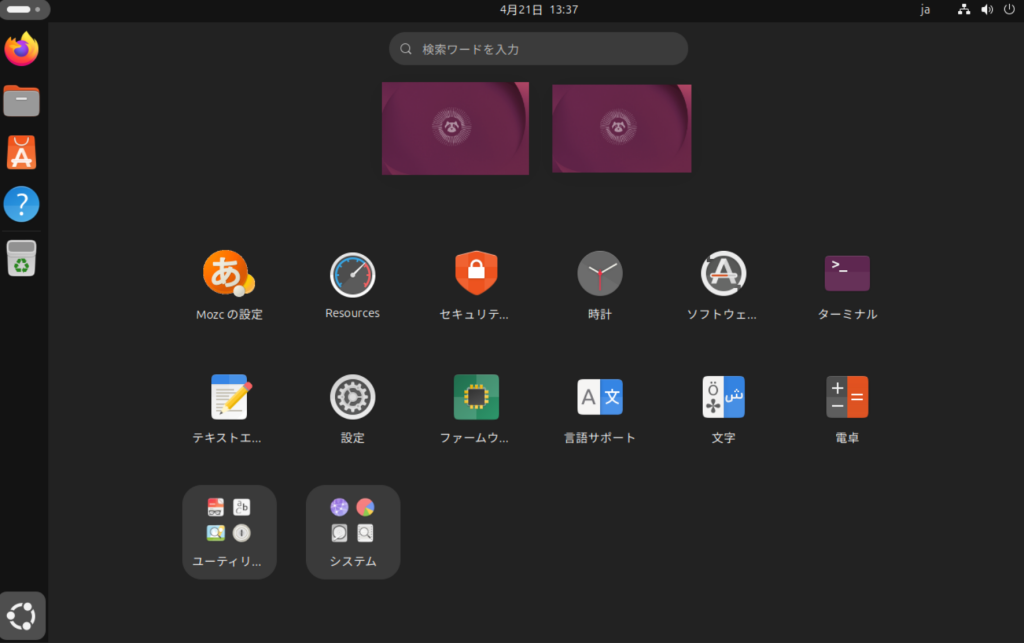This screenshot has width=1024, height=643.
Task: Open the 4月21日 13:37 calendar menu
Action: [538, 10]
